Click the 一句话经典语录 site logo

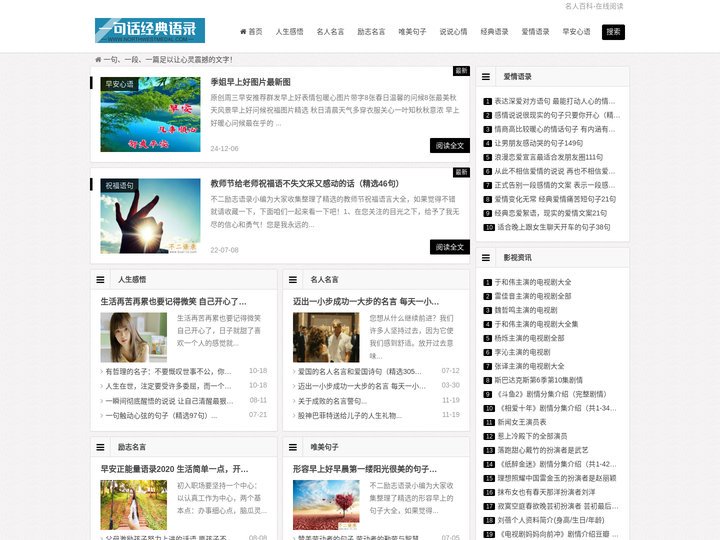tap(150, 30)
